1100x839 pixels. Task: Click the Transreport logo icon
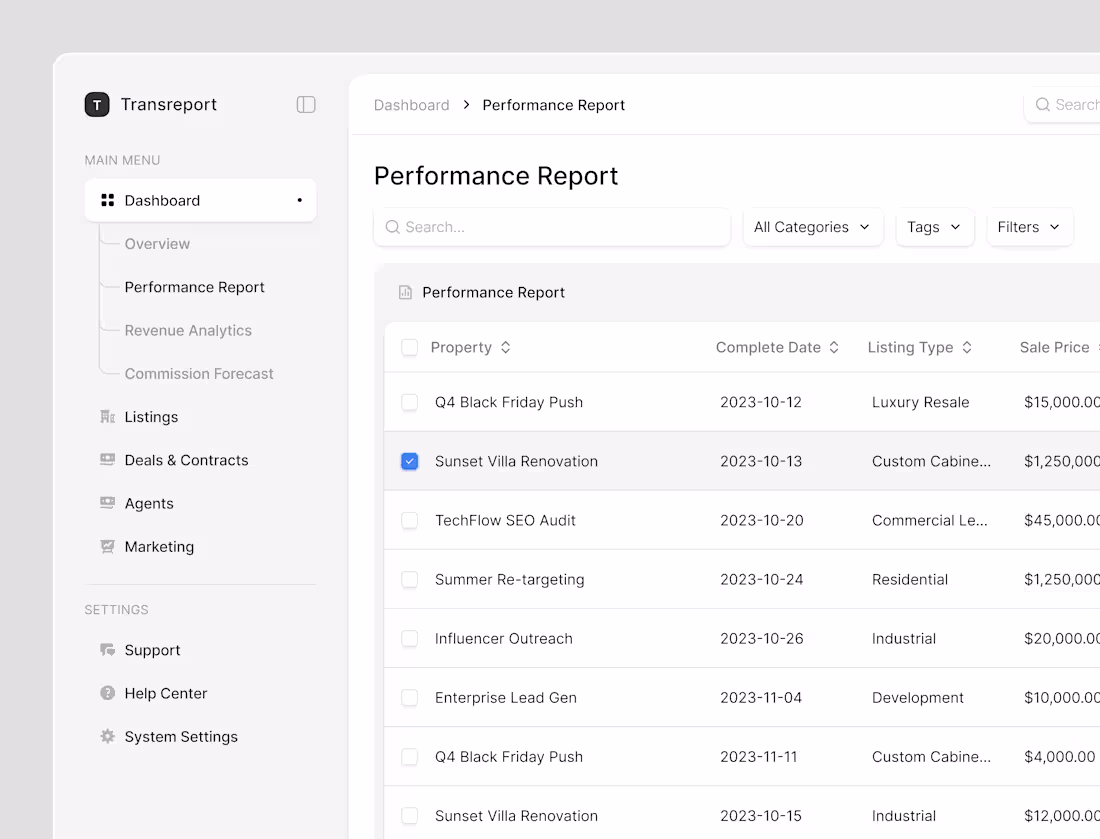click(97, 104)
